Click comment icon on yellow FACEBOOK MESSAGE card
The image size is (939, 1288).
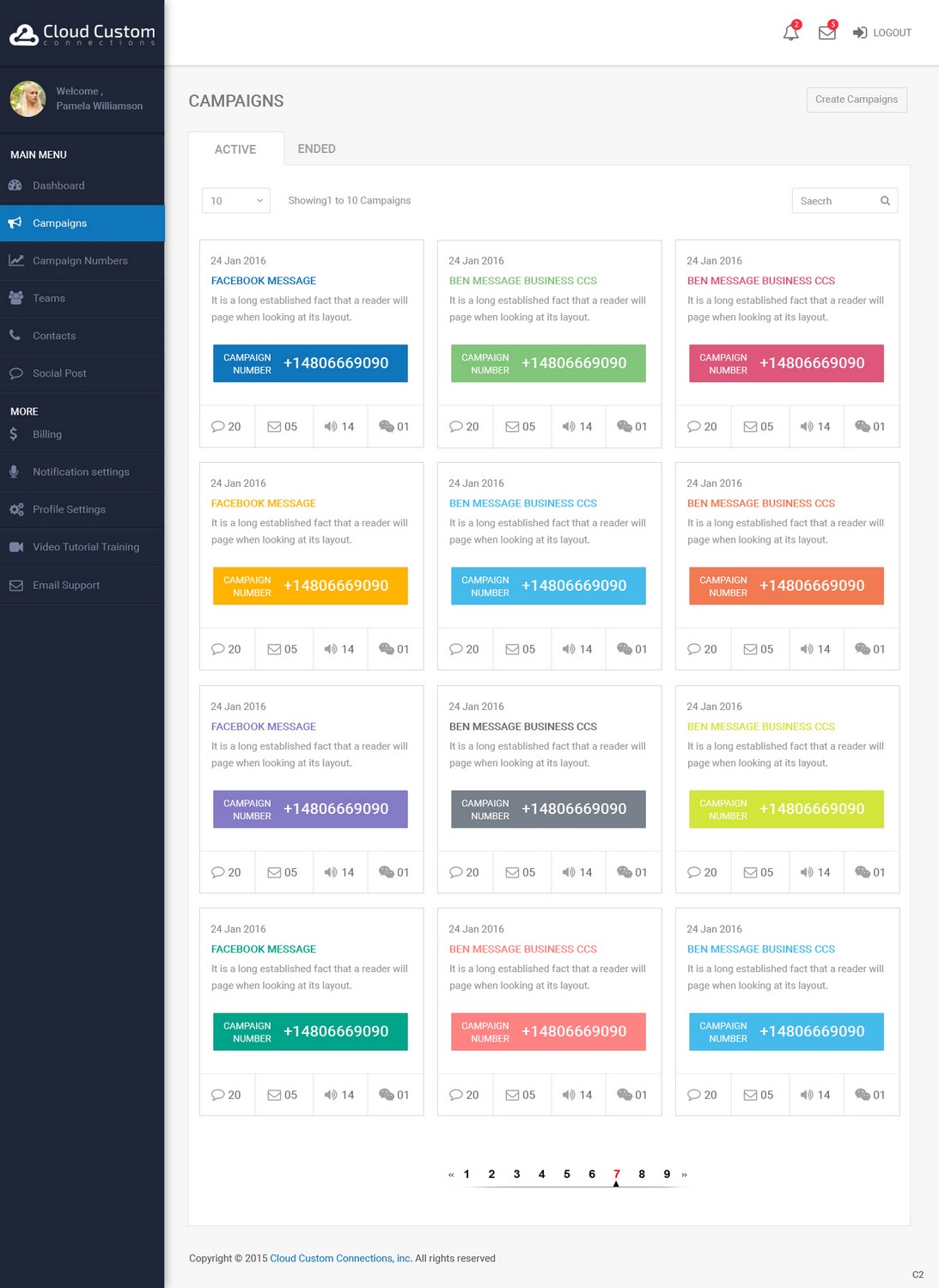[x=218, y=649]
